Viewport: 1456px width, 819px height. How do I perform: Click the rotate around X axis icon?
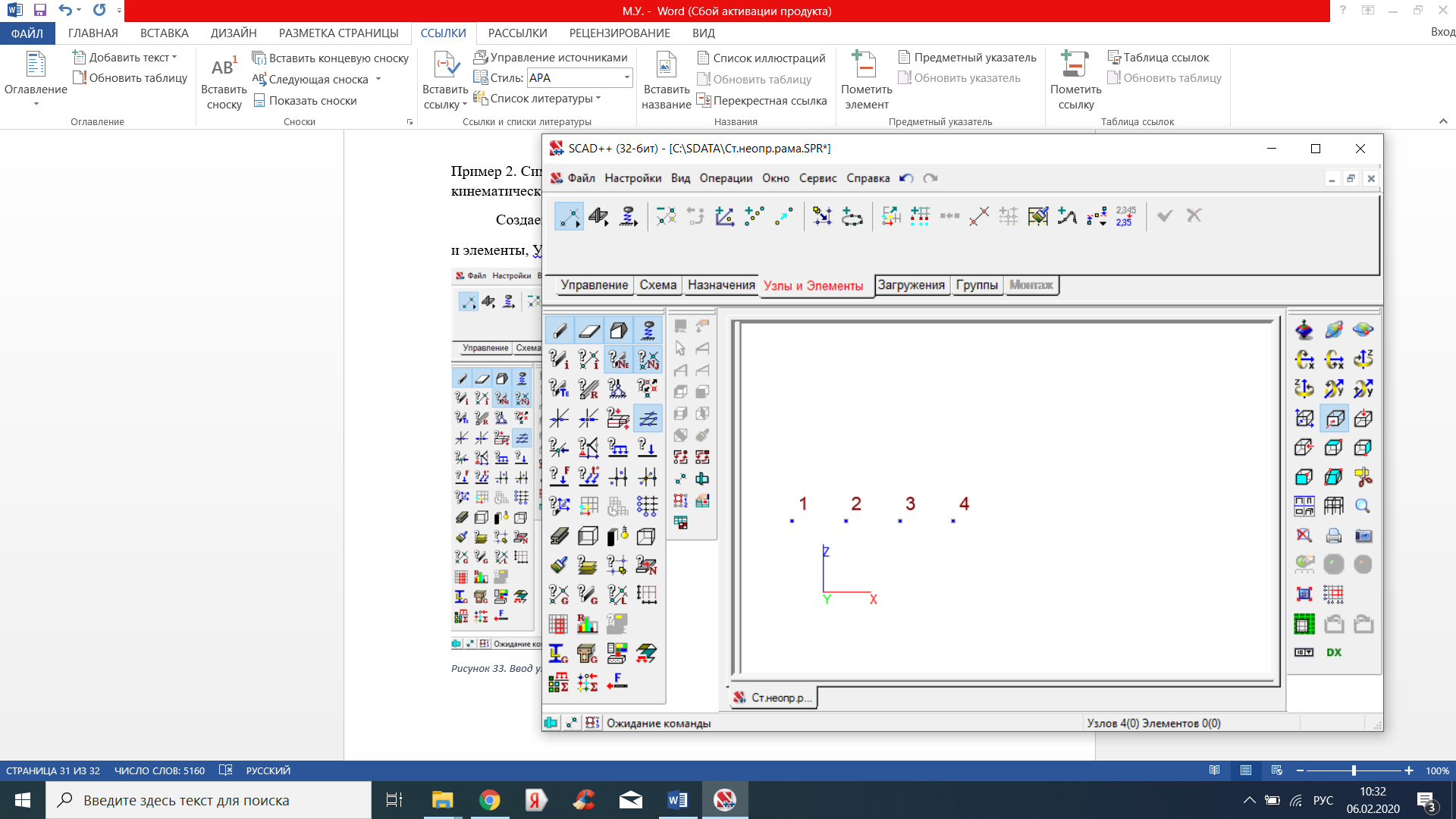point(1304,359)
